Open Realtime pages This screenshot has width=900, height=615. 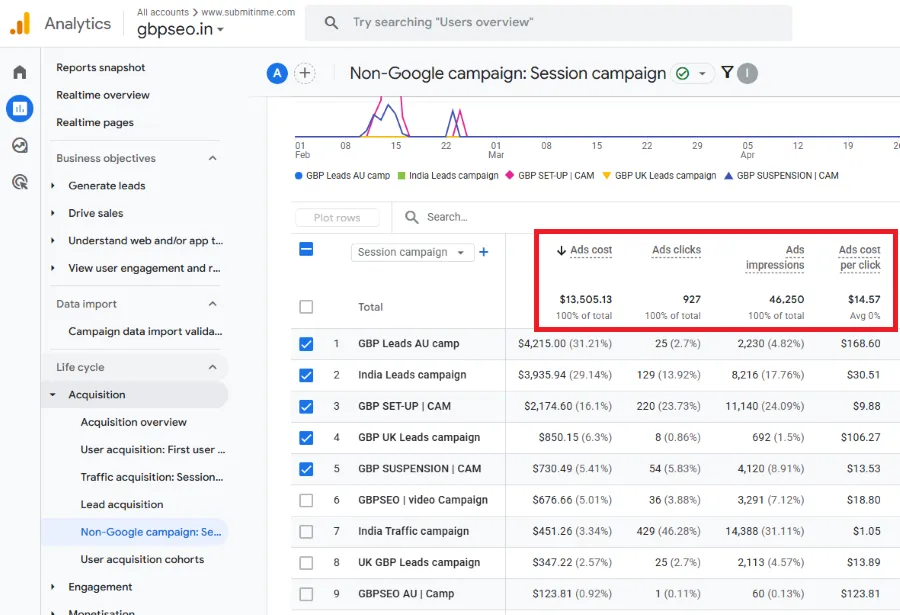(x=95, y=122)
